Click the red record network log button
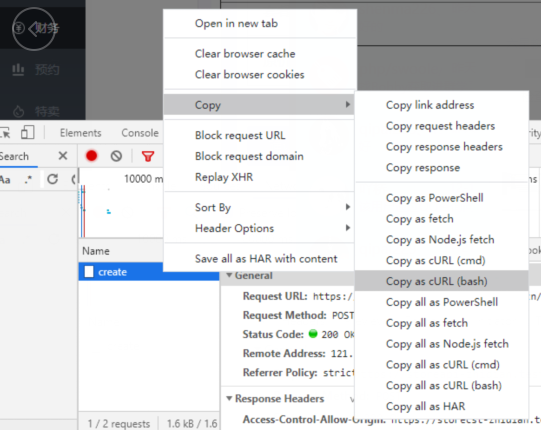 91,156
